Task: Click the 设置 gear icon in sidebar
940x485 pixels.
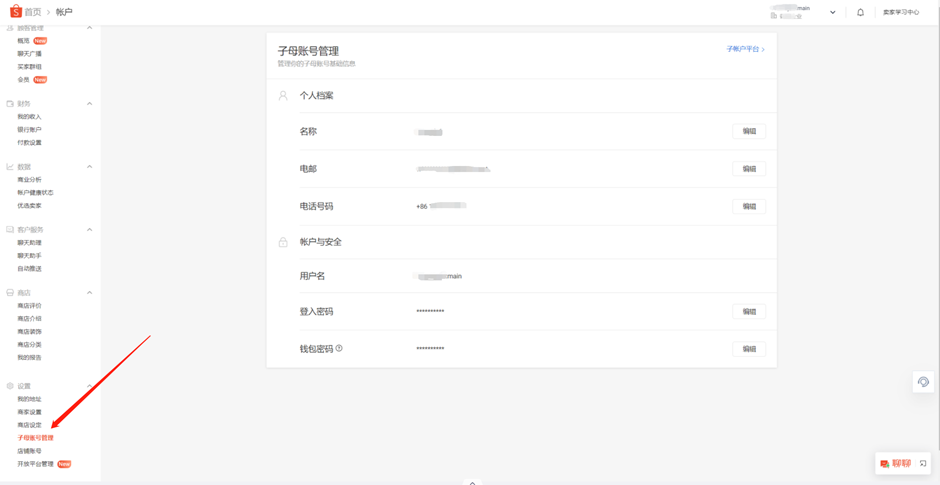Action: (x=10, y=386)
